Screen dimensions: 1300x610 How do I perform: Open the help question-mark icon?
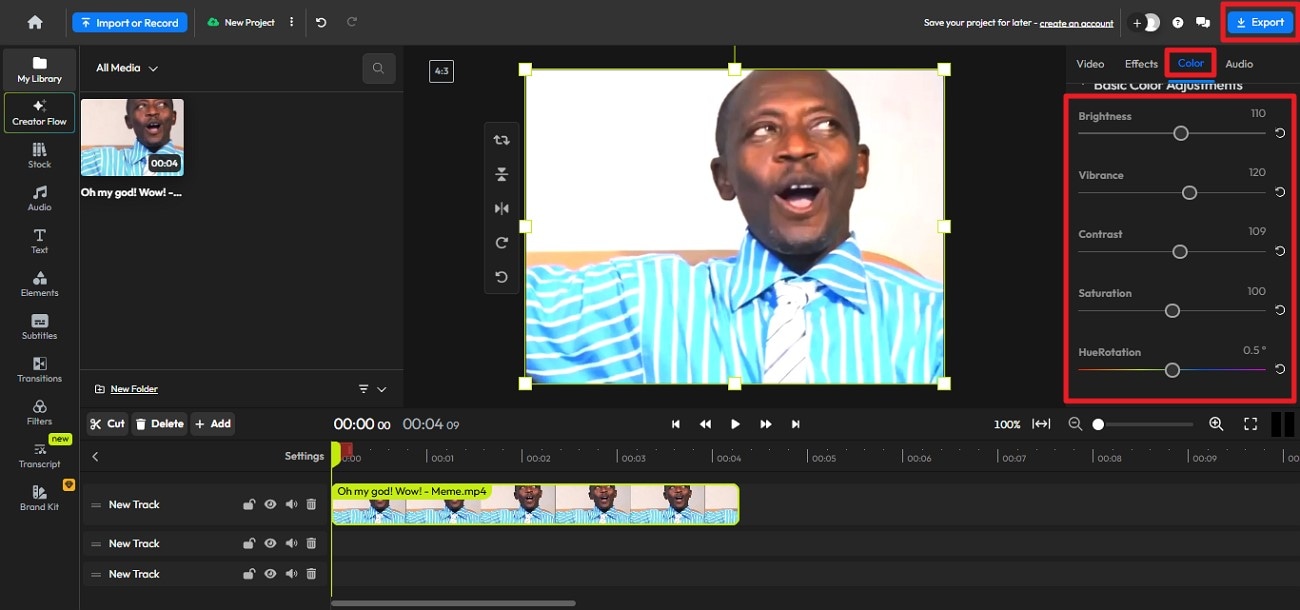(x=1178, y=22)
